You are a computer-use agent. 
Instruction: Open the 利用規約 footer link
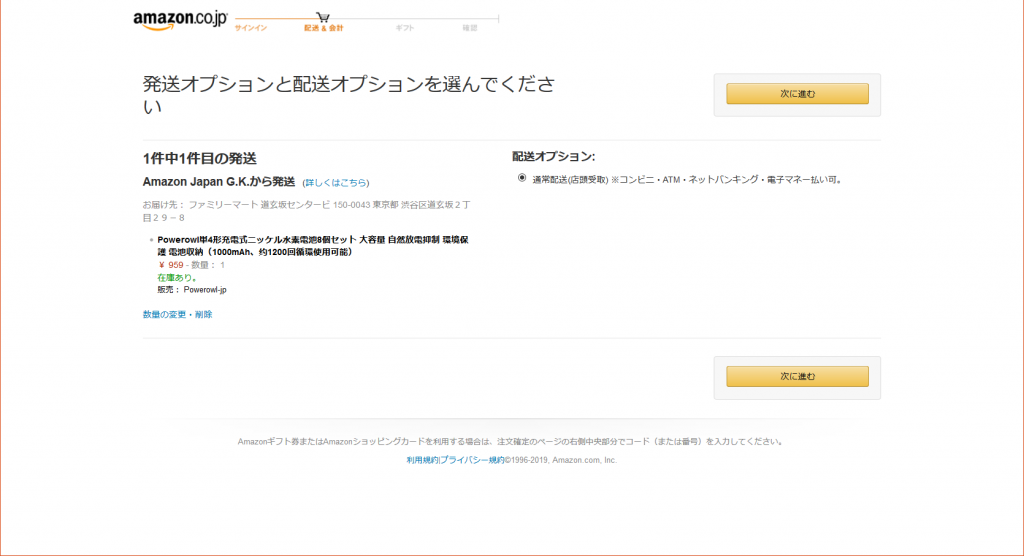coord(422,460)
